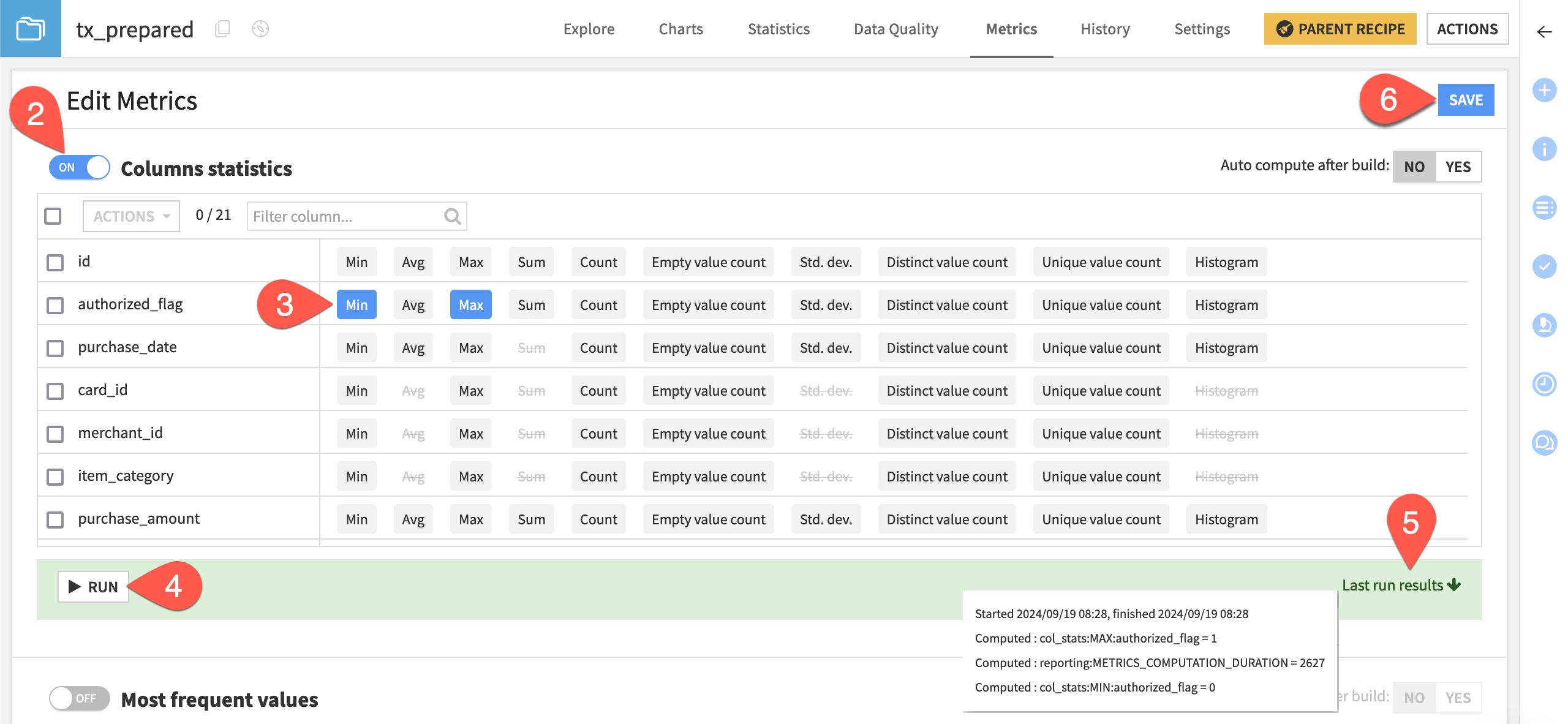Click the plus icon in right sidebar
Image resolution: width=1568 pixels, height=724 pixels.
pos(1545,90)
